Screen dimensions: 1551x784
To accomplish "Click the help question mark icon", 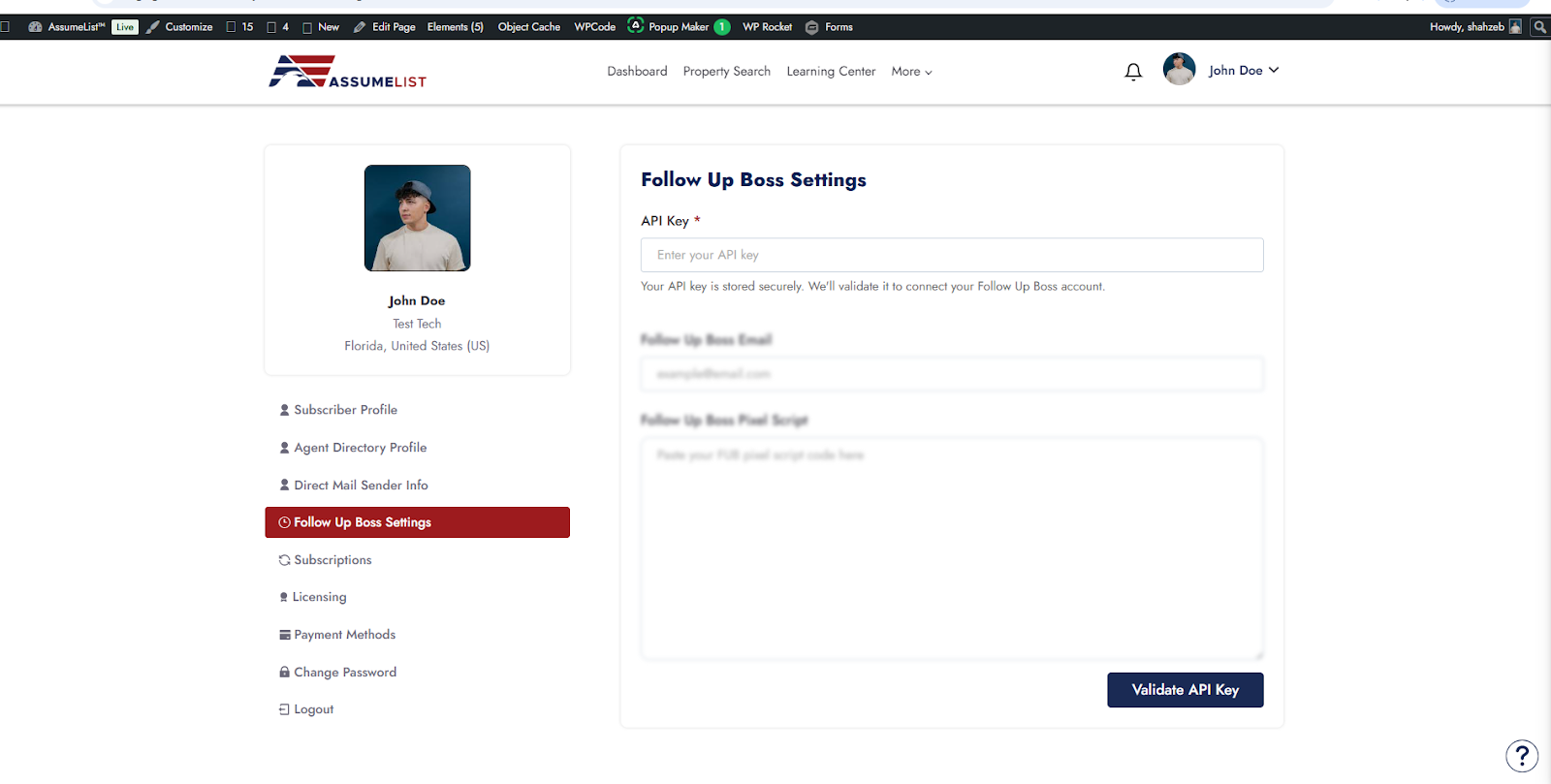I will pyautogui.click(x=1522, y=756).
